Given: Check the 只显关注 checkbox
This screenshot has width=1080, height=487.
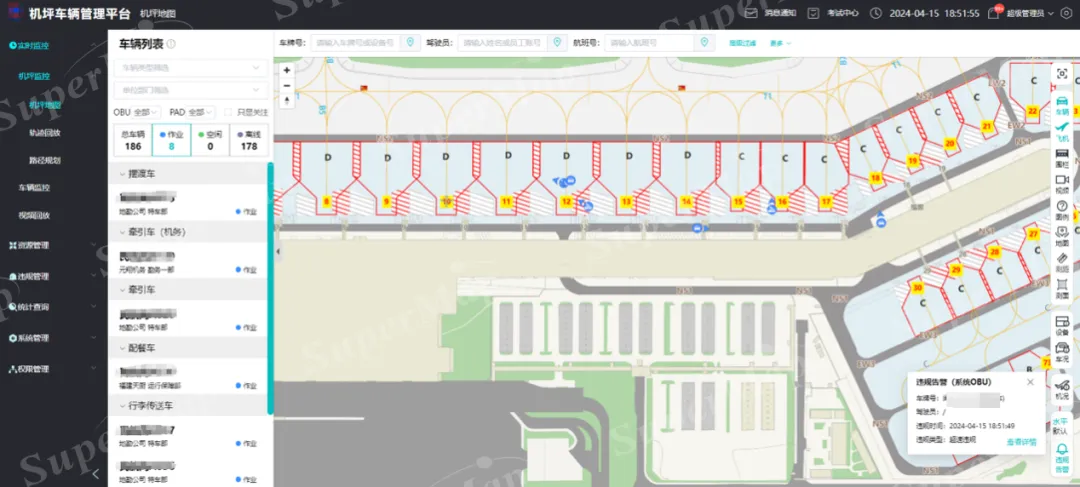Looking at the screenshot, I should pos(229,113).
